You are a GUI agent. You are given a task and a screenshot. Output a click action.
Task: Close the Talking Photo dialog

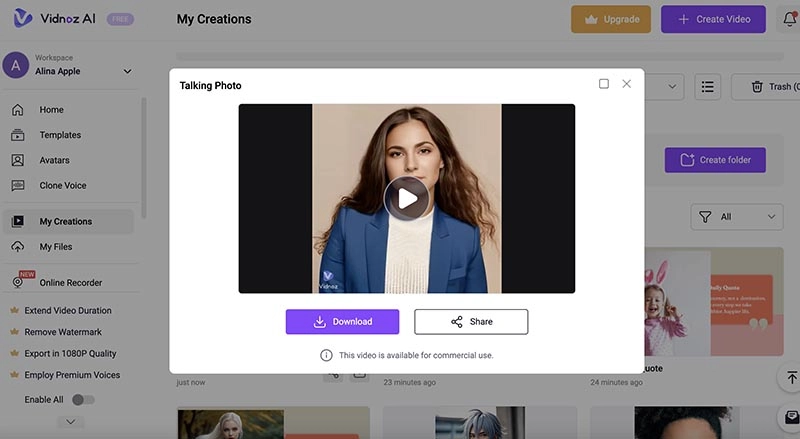pos(627,84)
